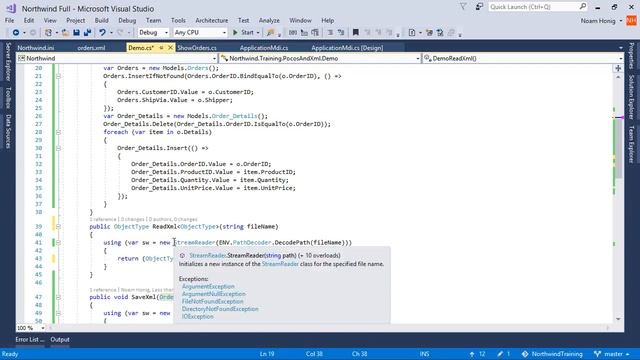Open the Output panel tab
Viewport: 640px width, 360px height.
point(60,340)
